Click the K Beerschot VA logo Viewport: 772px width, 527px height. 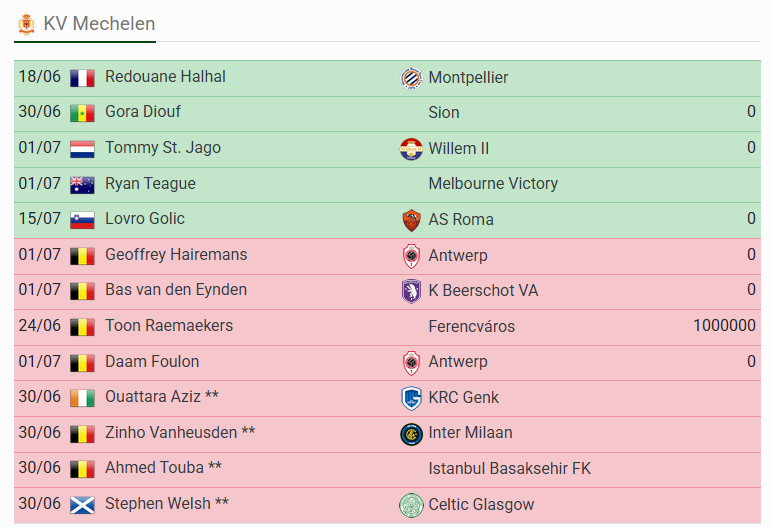pyautogui.click(x=411, y=291)
